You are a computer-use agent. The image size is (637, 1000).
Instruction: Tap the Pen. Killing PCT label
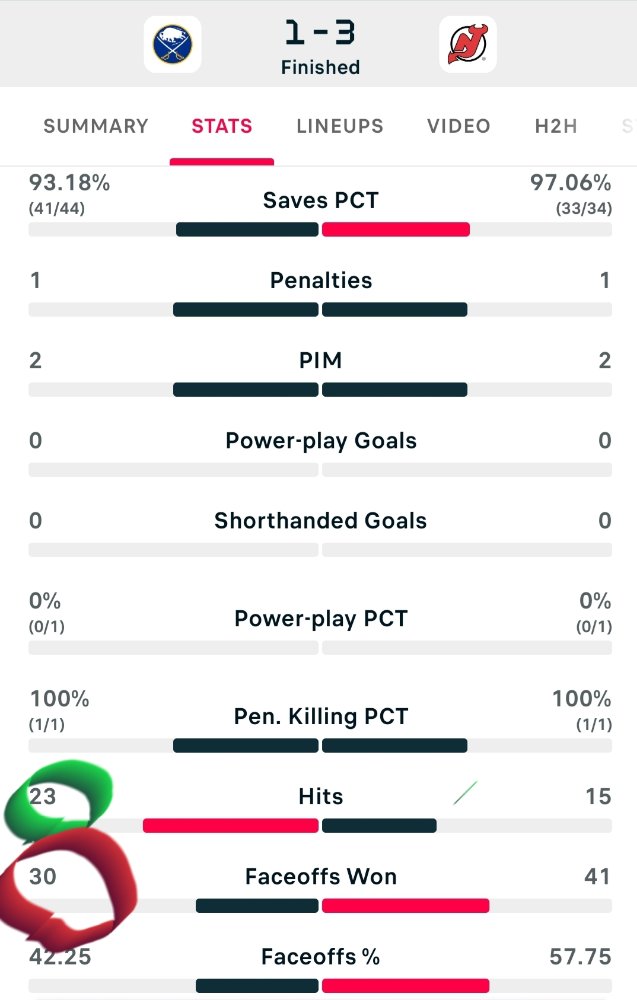pyautogui.click(x=321, y=716)
